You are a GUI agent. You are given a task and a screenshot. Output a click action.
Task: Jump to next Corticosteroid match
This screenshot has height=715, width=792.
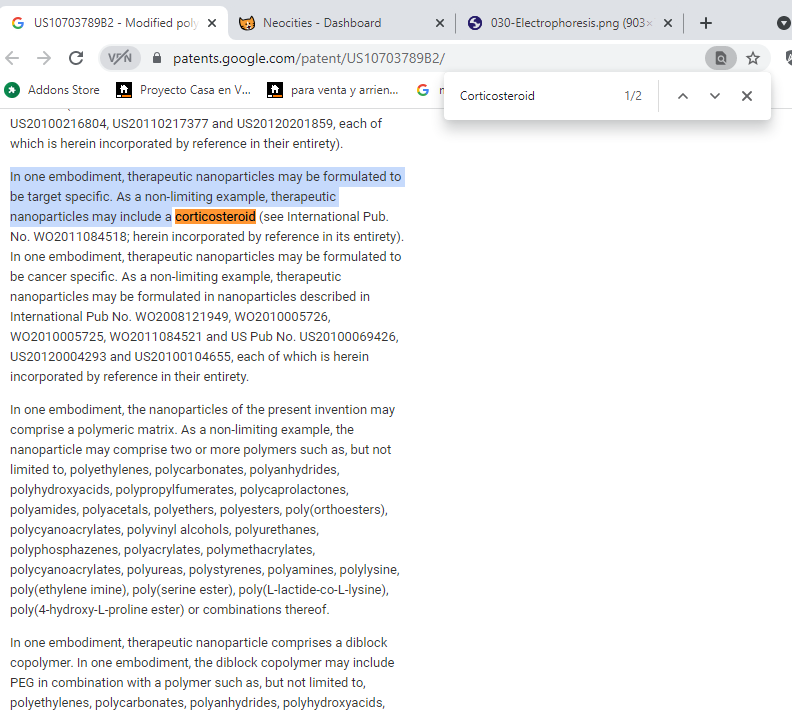coord(714,96)
